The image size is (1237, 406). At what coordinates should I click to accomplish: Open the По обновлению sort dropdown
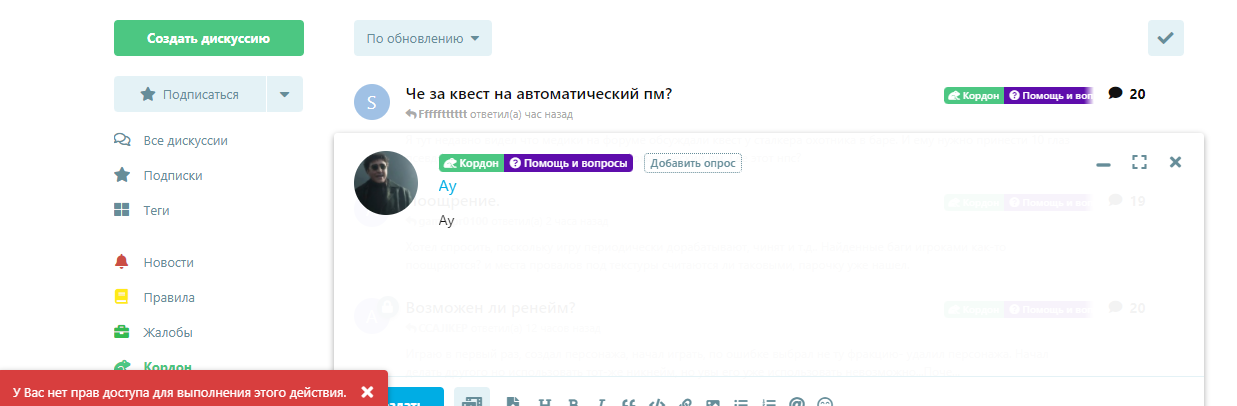tap(422, 38)
